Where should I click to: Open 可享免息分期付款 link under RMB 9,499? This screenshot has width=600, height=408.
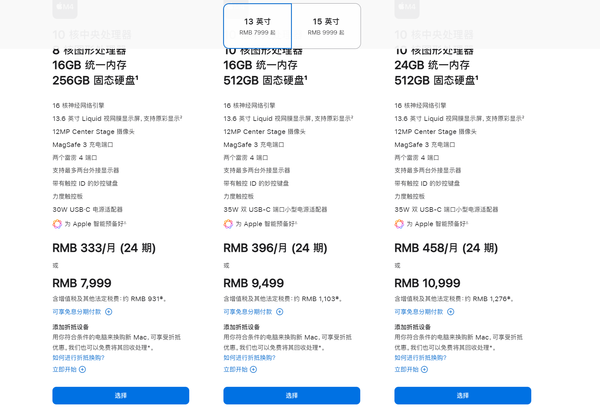click(x=248, y=312)
